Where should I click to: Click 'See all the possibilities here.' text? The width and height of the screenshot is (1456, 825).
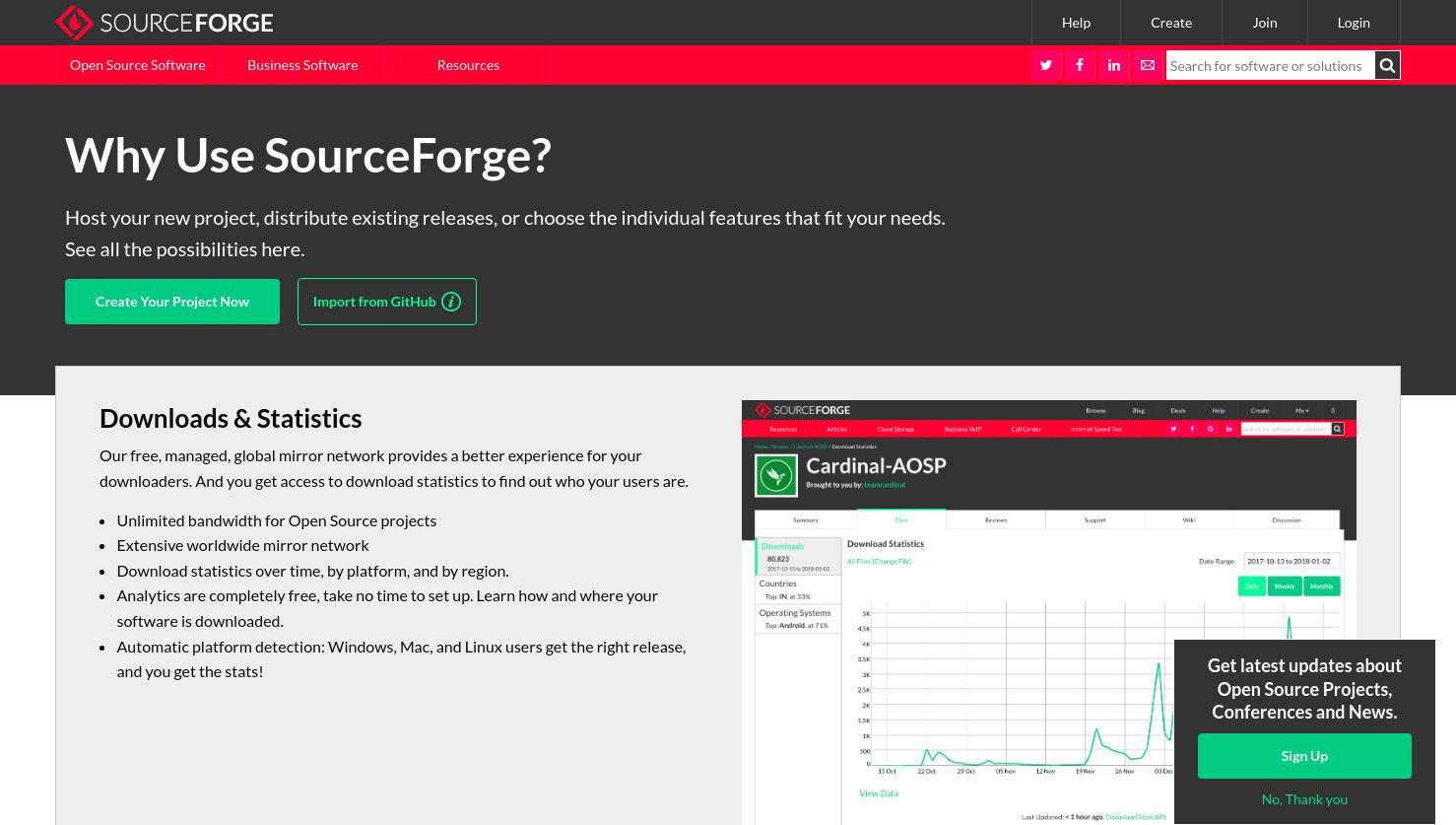tap(185, 249)
